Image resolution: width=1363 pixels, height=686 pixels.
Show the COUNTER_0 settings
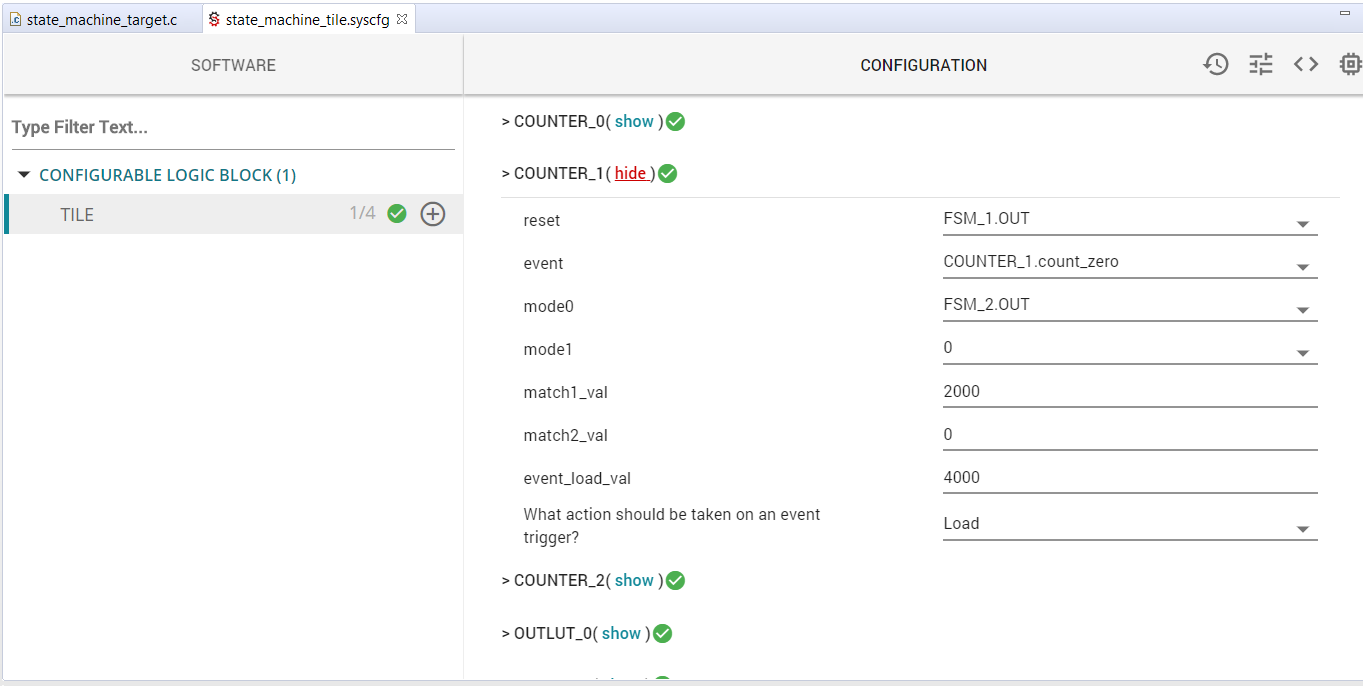pos(634,122)
